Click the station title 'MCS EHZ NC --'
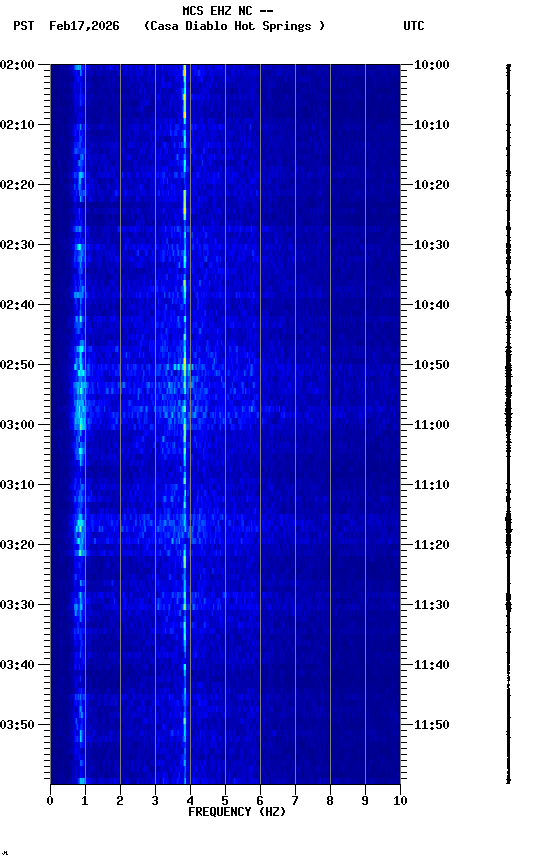The height and width of the screenshot is (864, 552). [x=228, y=10]
